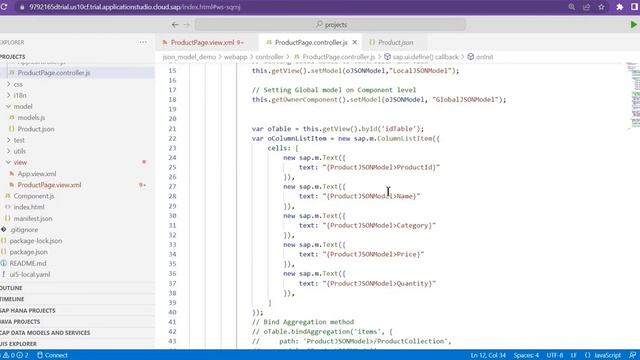Click the browser address bar URL
Image resolution: width=640 pixels, height=360 pixels.
coord(135,7)
